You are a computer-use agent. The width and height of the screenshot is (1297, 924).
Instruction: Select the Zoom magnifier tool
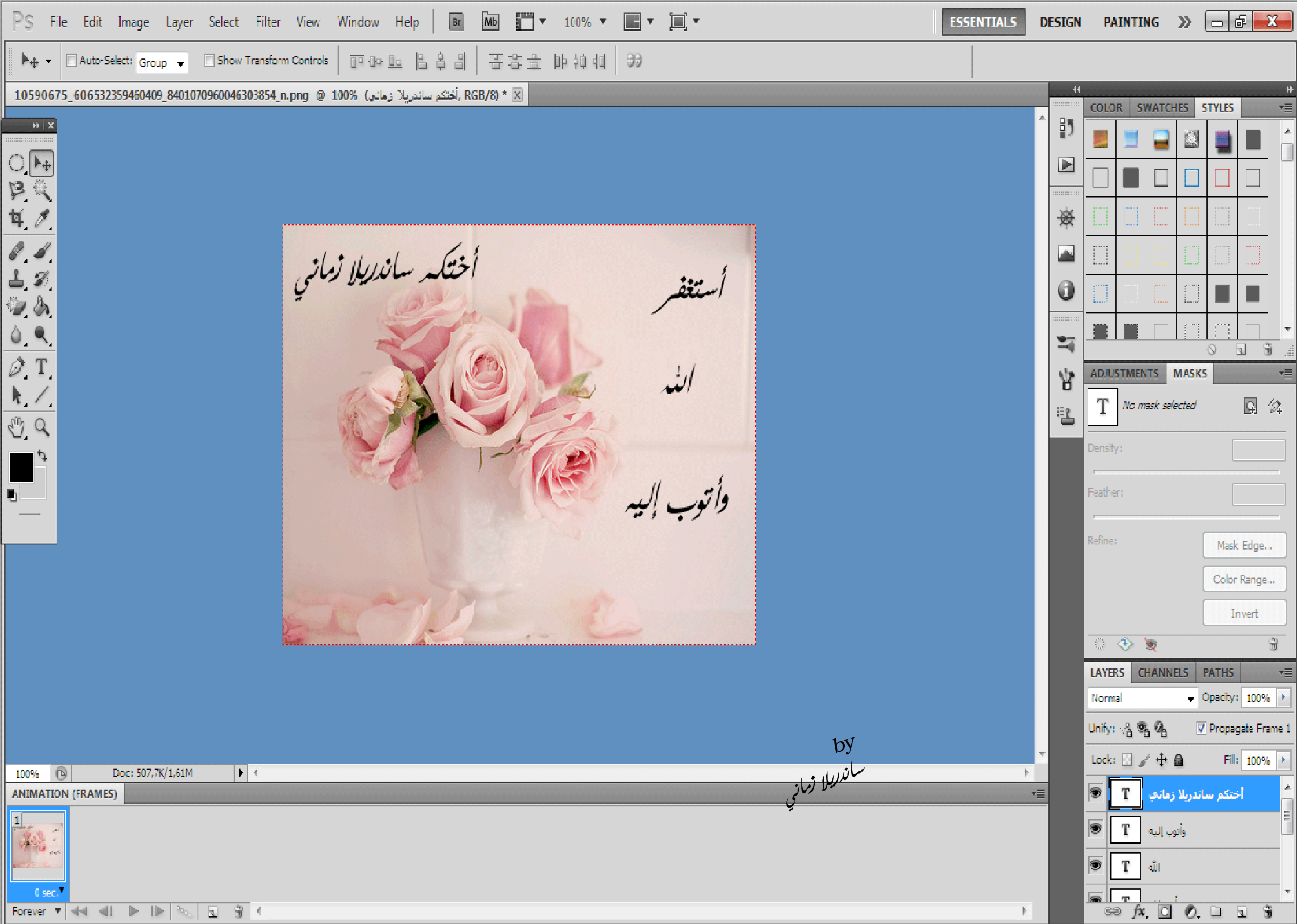point(42,427)
